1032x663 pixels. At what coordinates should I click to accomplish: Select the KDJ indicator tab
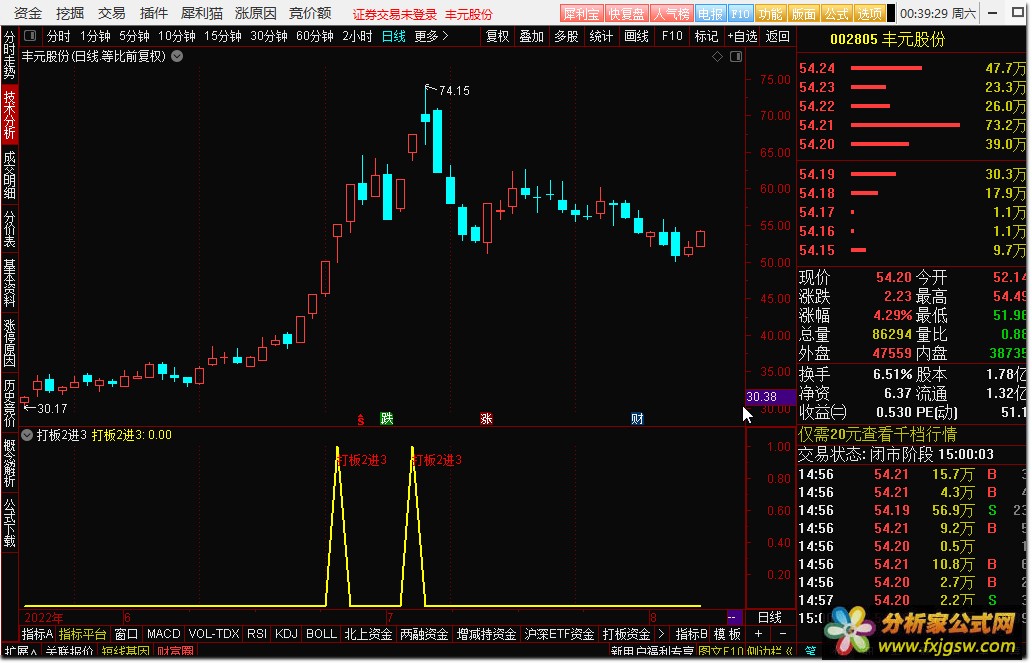point(286,634)
